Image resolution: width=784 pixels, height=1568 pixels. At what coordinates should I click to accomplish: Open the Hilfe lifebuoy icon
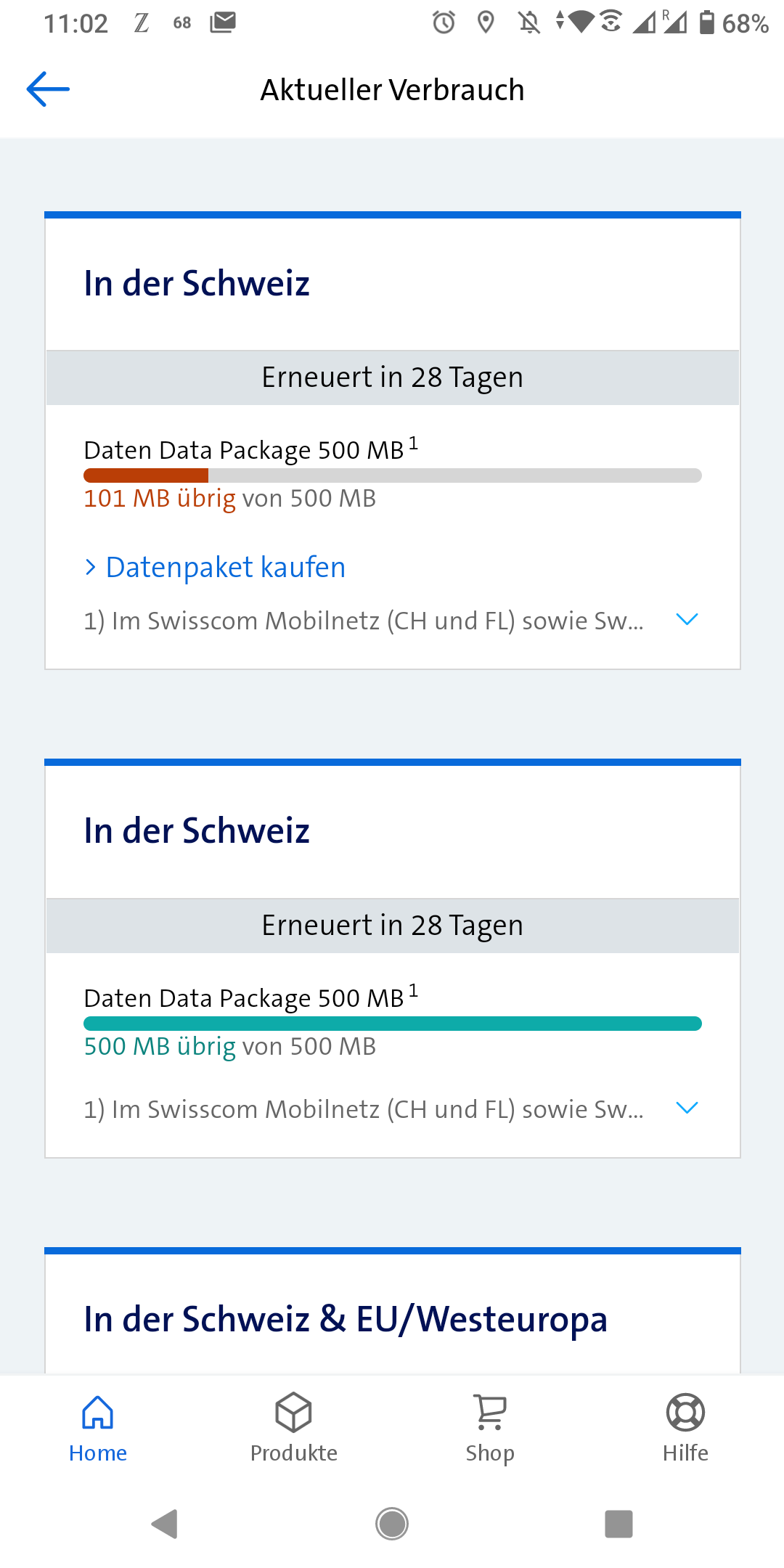(685, 1413)
